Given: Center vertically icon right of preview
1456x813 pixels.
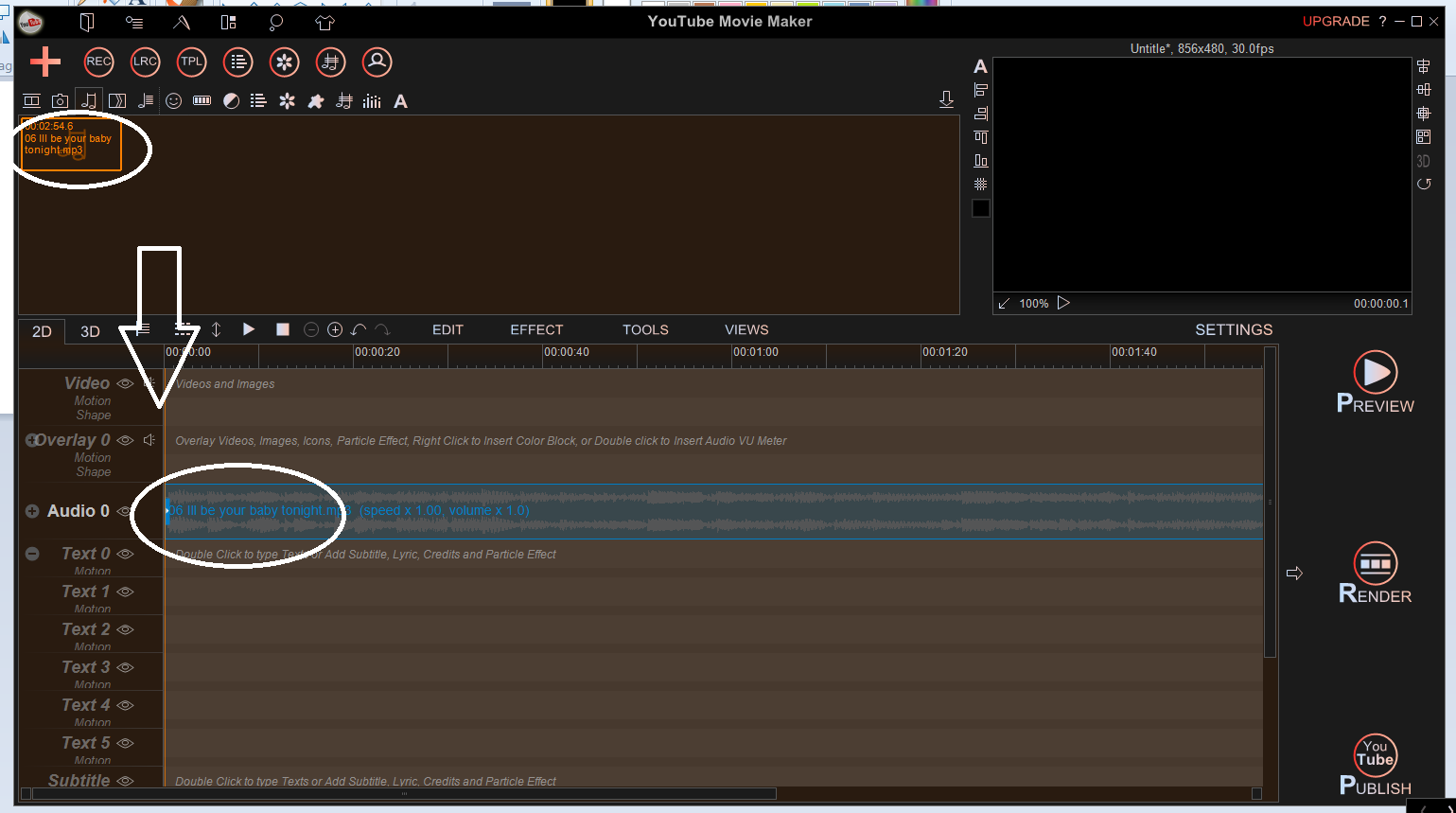Looking at the screenshot, I should pos(1424,90).
